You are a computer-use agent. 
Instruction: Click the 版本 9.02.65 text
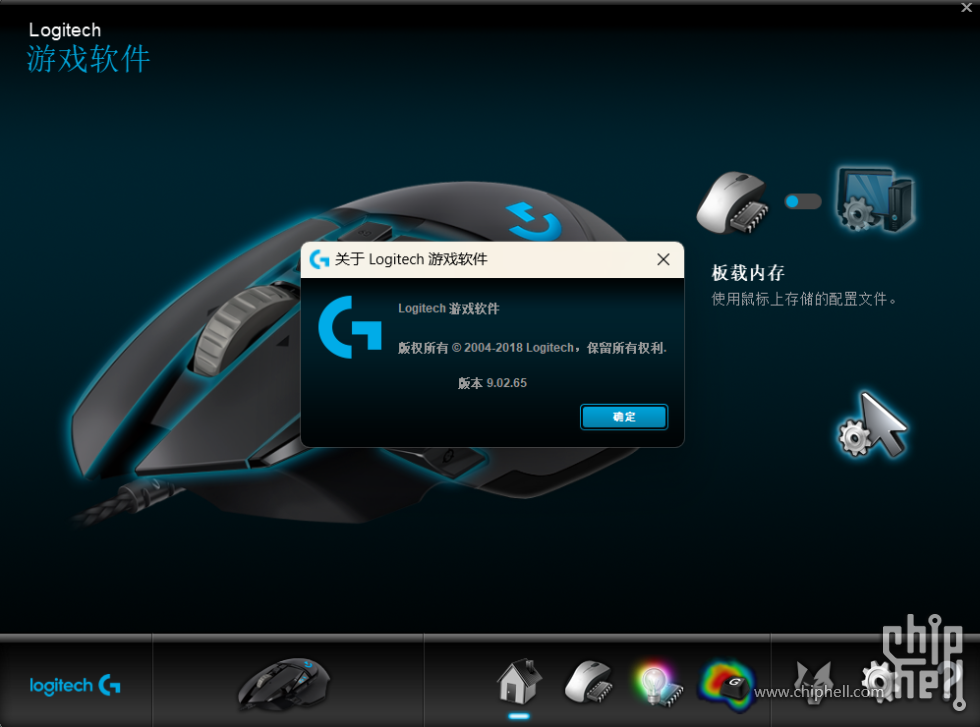492,383
